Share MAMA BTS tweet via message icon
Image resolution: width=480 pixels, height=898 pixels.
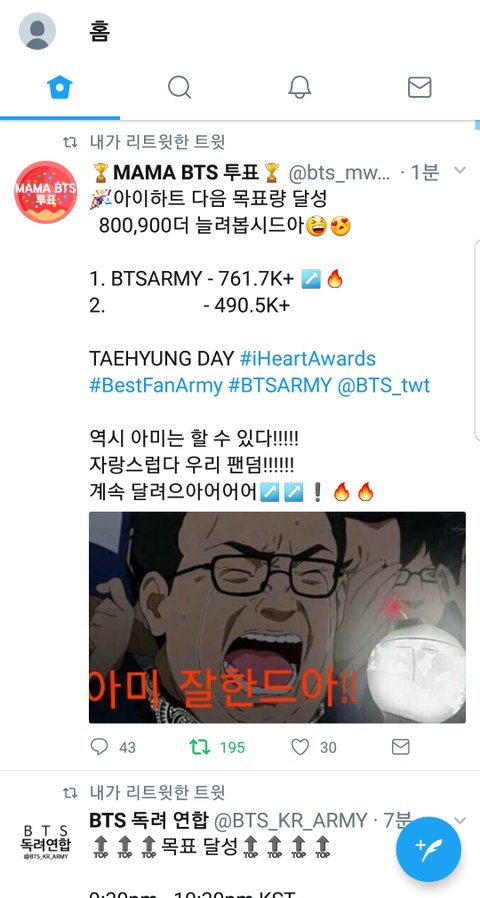coord(400,747)
